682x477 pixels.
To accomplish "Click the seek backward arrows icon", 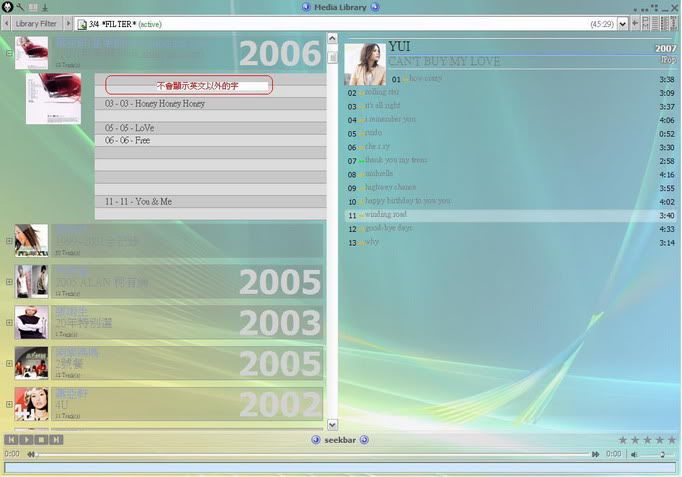I will [x=29, y=454].
